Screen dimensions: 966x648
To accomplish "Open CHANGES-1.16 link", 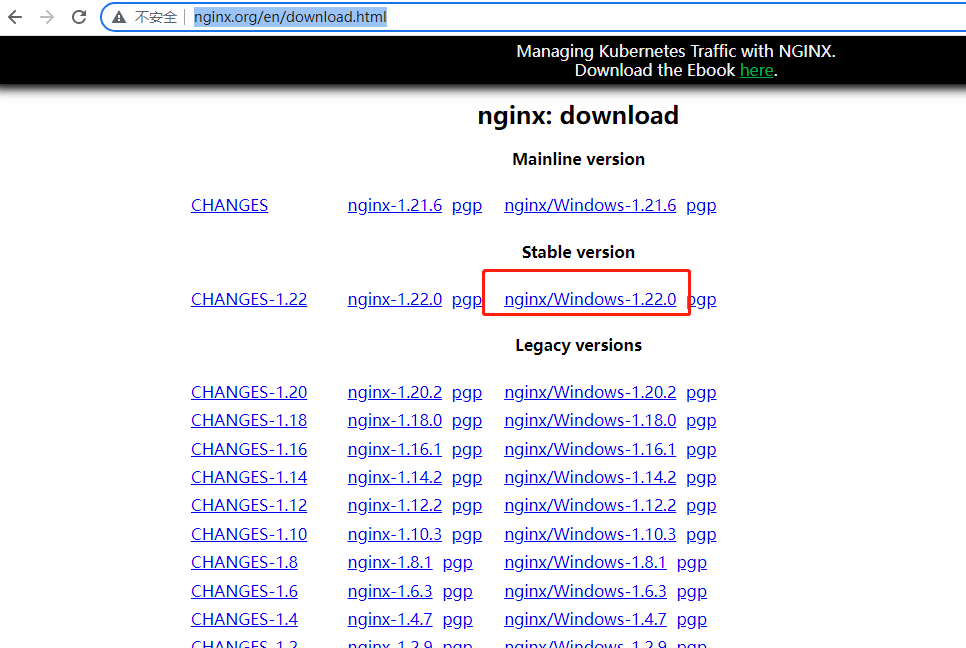I will (x=249, y=449).
